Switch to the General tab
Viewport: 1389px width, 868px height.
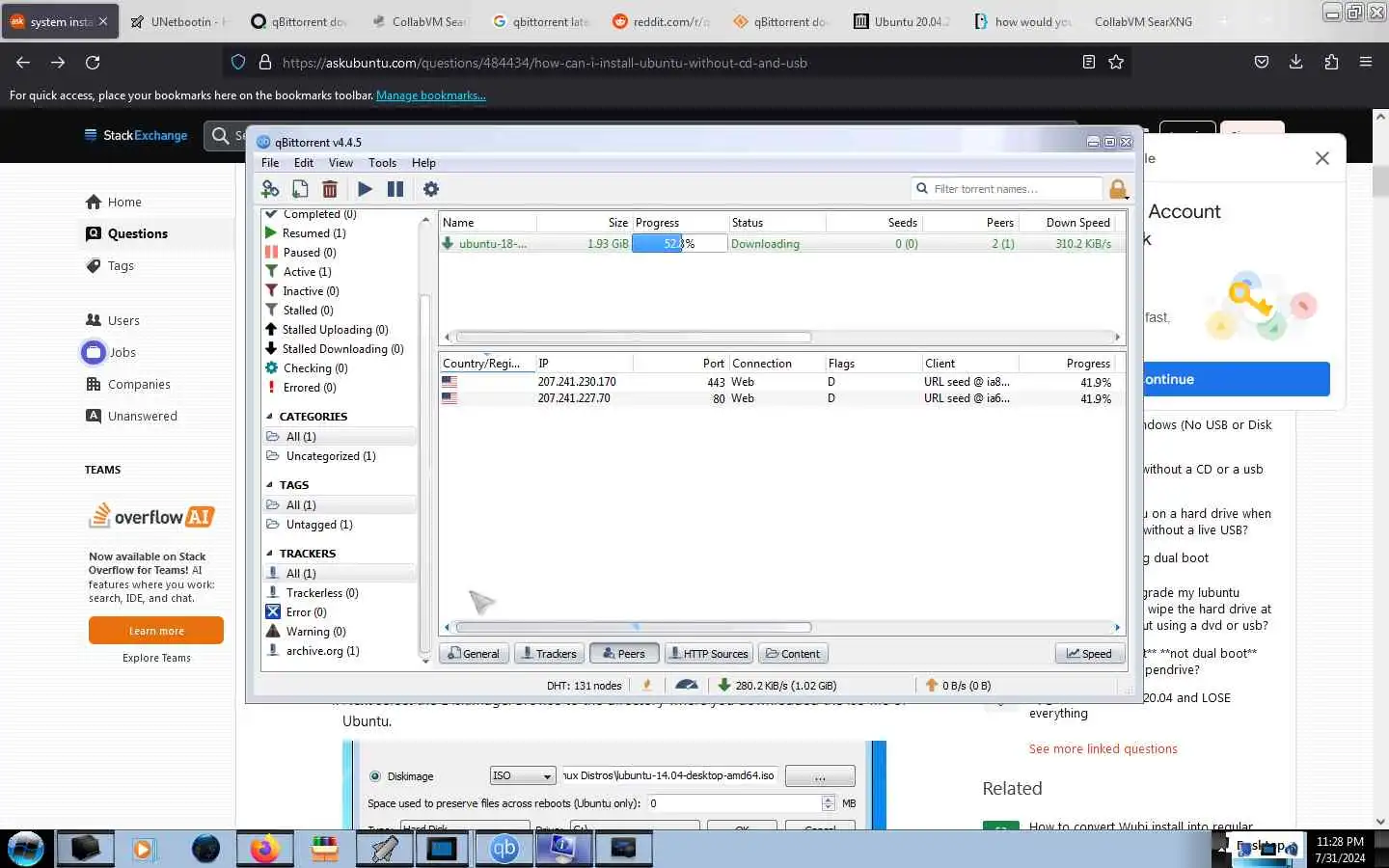coord(475,654)
